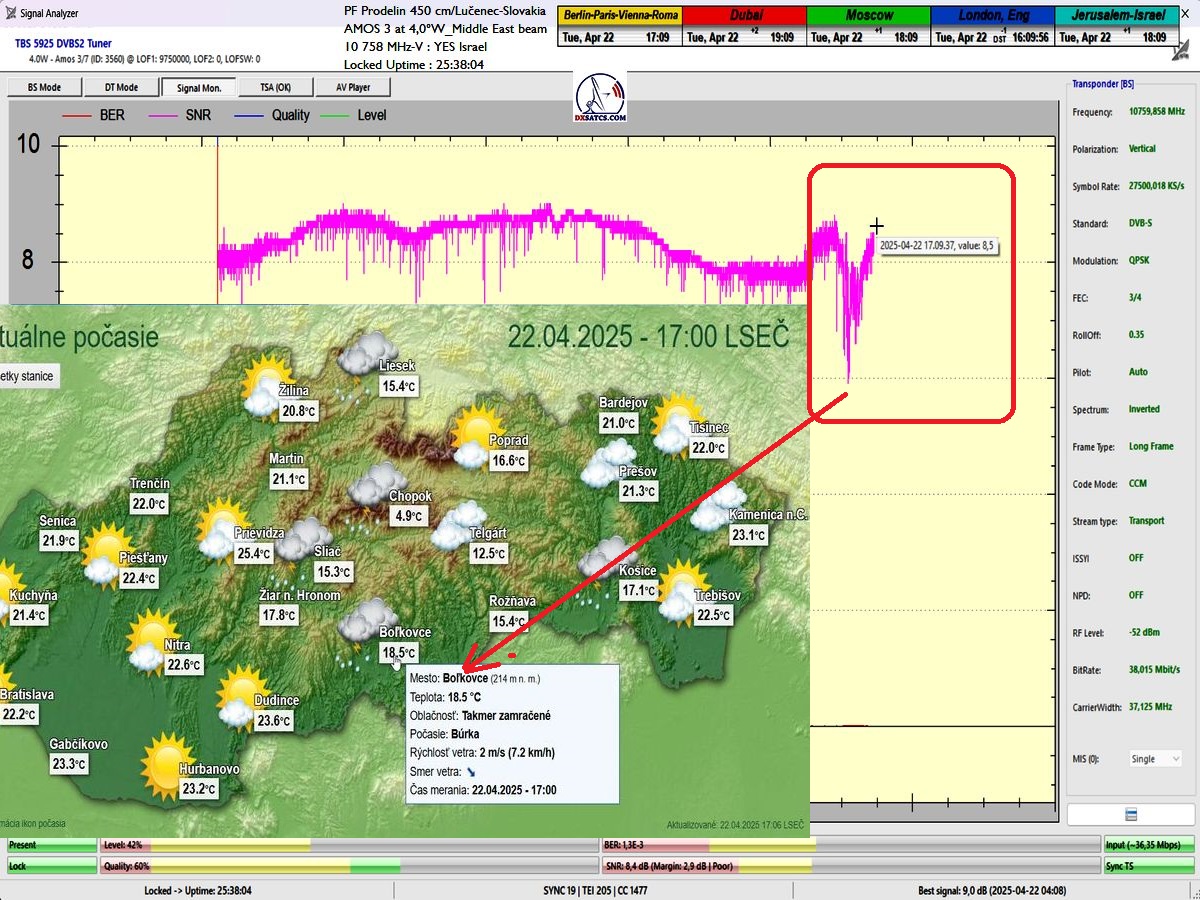
Task: Open the TSA (OK) tab
Action: [x=274, y=87]
